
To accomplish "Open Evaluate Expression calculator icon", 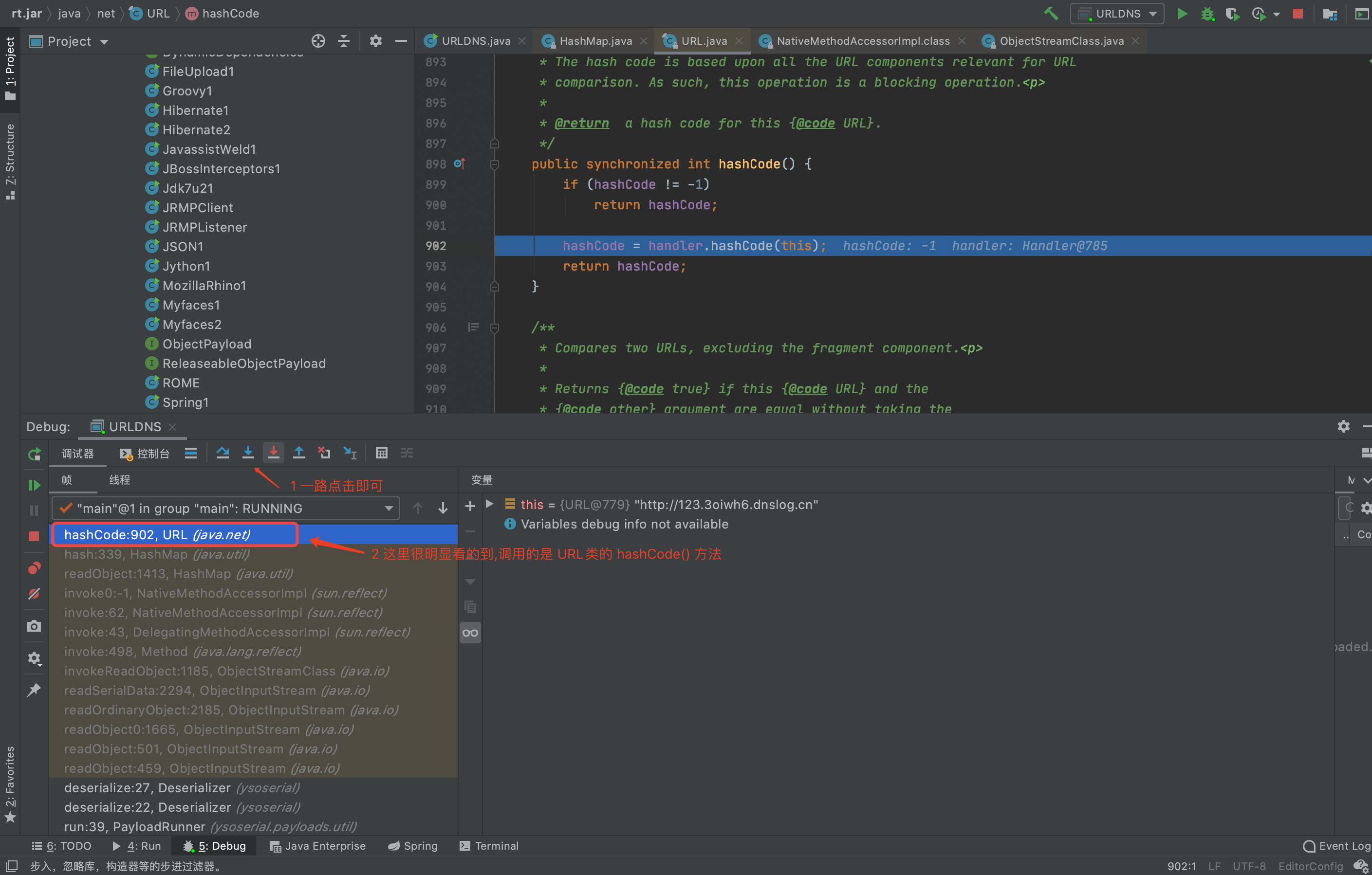I will coord(381,453).
